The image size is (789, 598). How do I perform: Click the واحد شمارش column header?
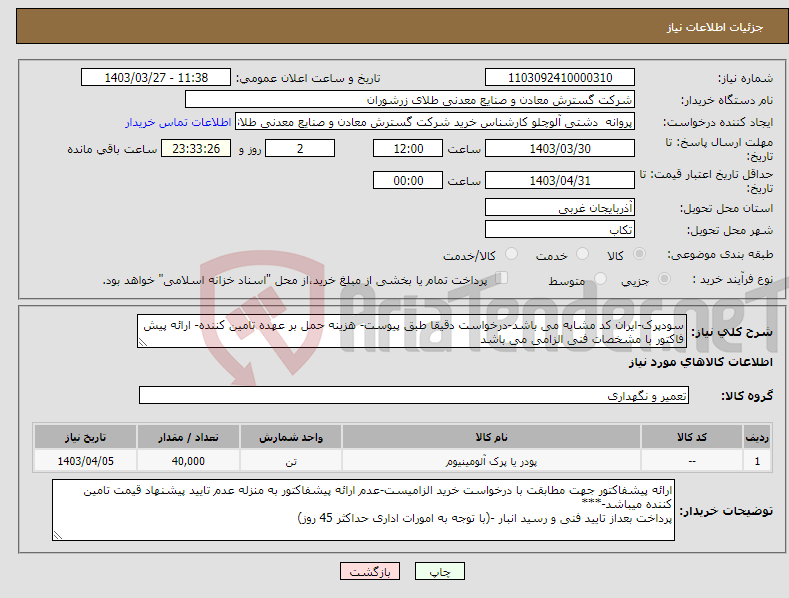pyautogui.click(x=291, y=437)
